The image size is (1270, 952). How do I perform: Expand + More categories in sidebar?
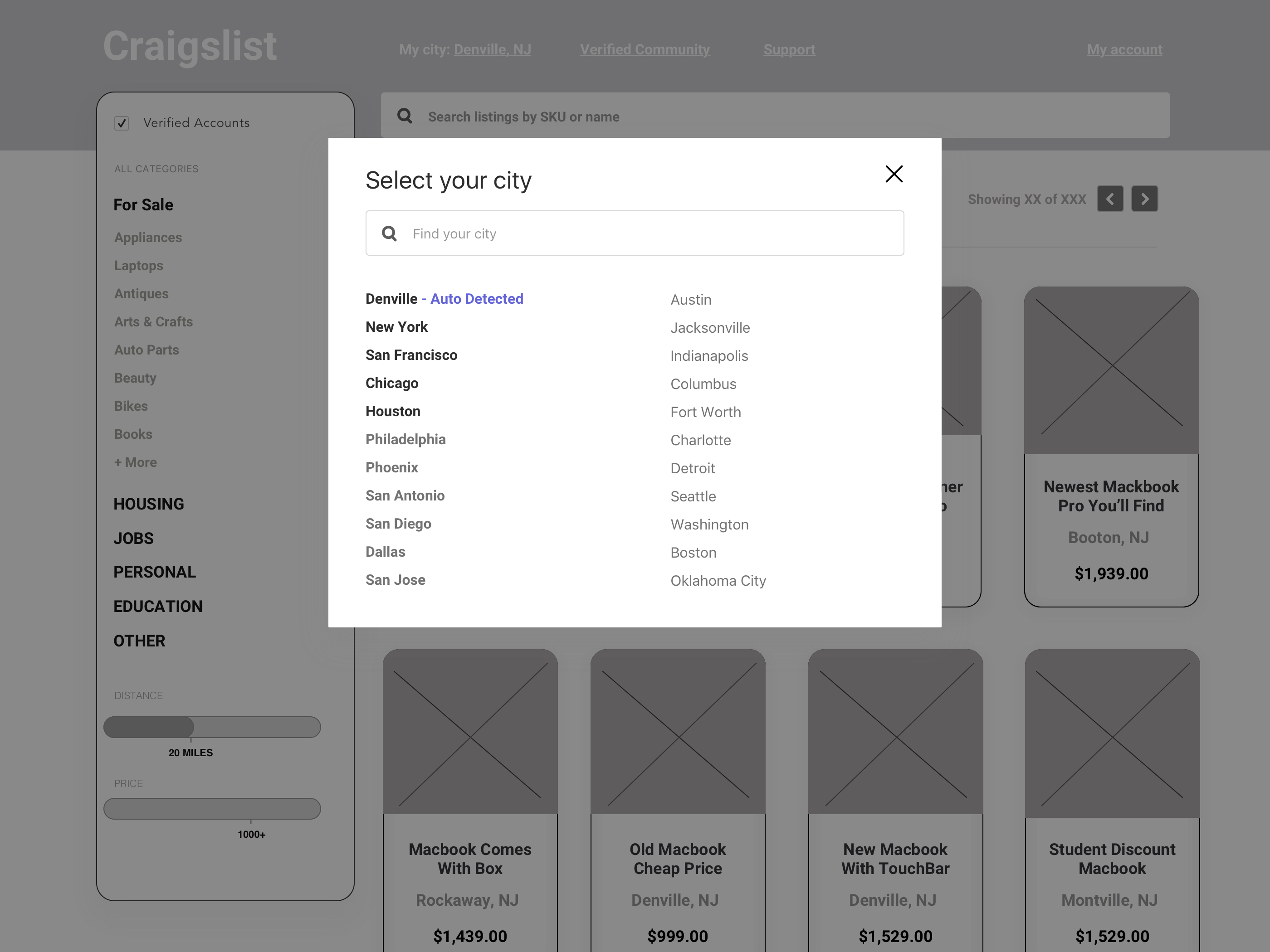pyautogui.click(x=136, y=462)
